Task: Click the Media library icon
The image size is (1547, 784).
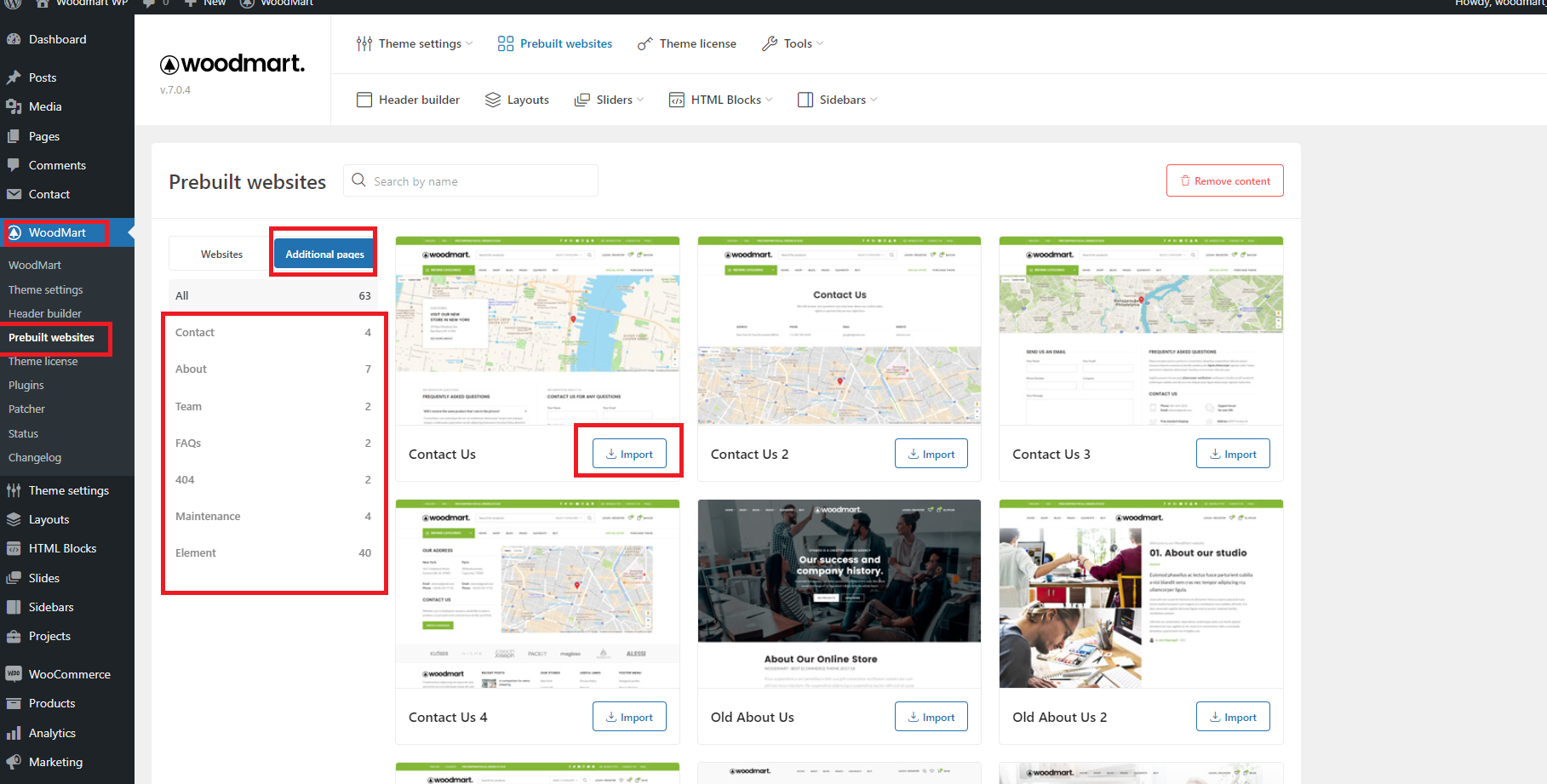Action: 14,106
